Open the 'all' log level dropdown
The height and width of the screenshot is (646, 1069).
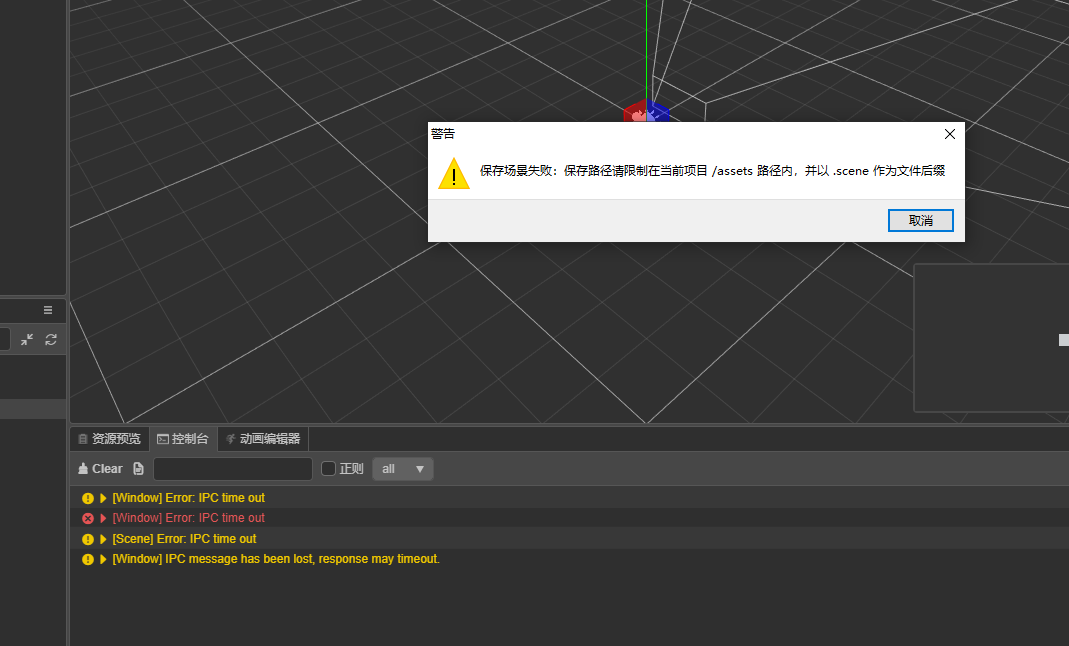point(403,469)
